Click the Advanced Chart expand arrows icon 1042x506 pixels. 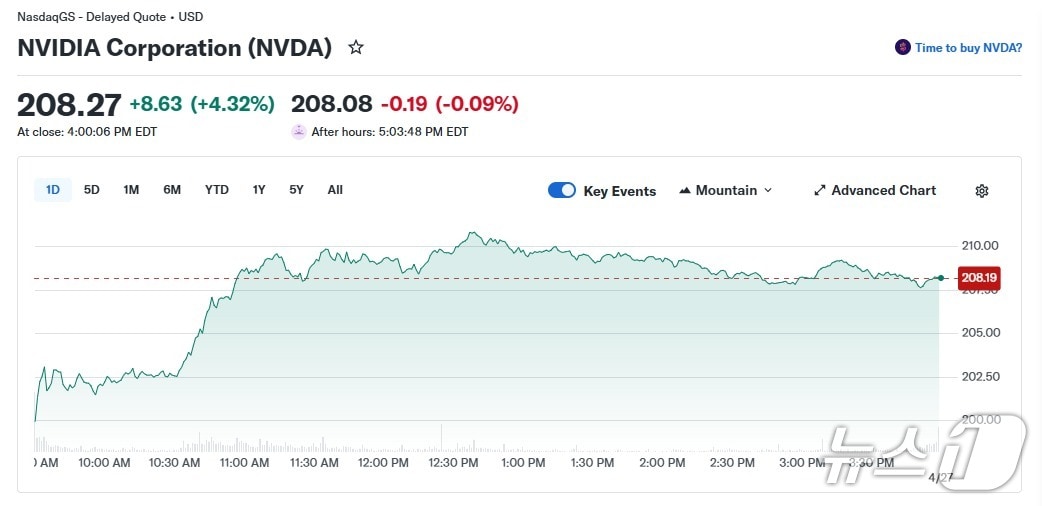click(819, 190)
